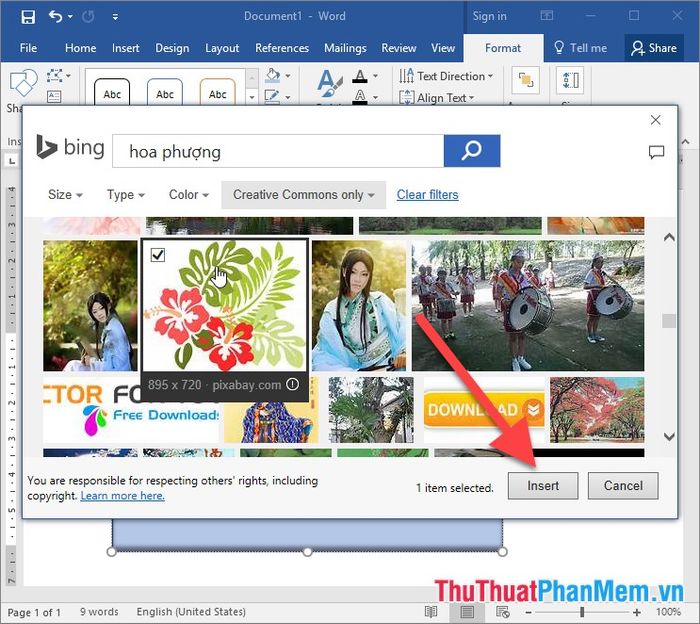
Task: Click the Redo icon in title bar
Action: point(88,17)
